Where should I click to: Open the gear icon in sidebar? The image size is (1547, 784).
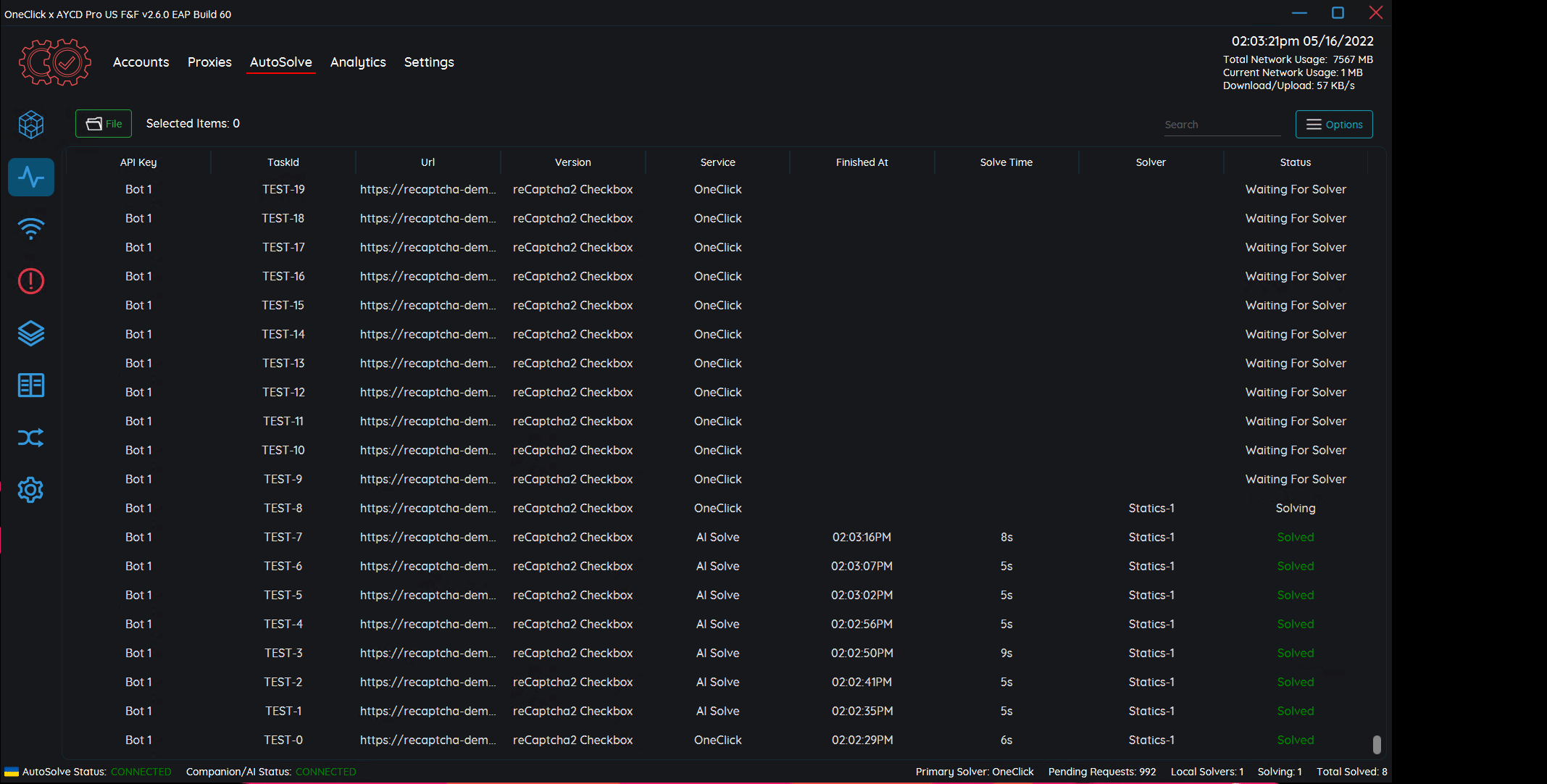pyautogui.click(x=31, y=490)
